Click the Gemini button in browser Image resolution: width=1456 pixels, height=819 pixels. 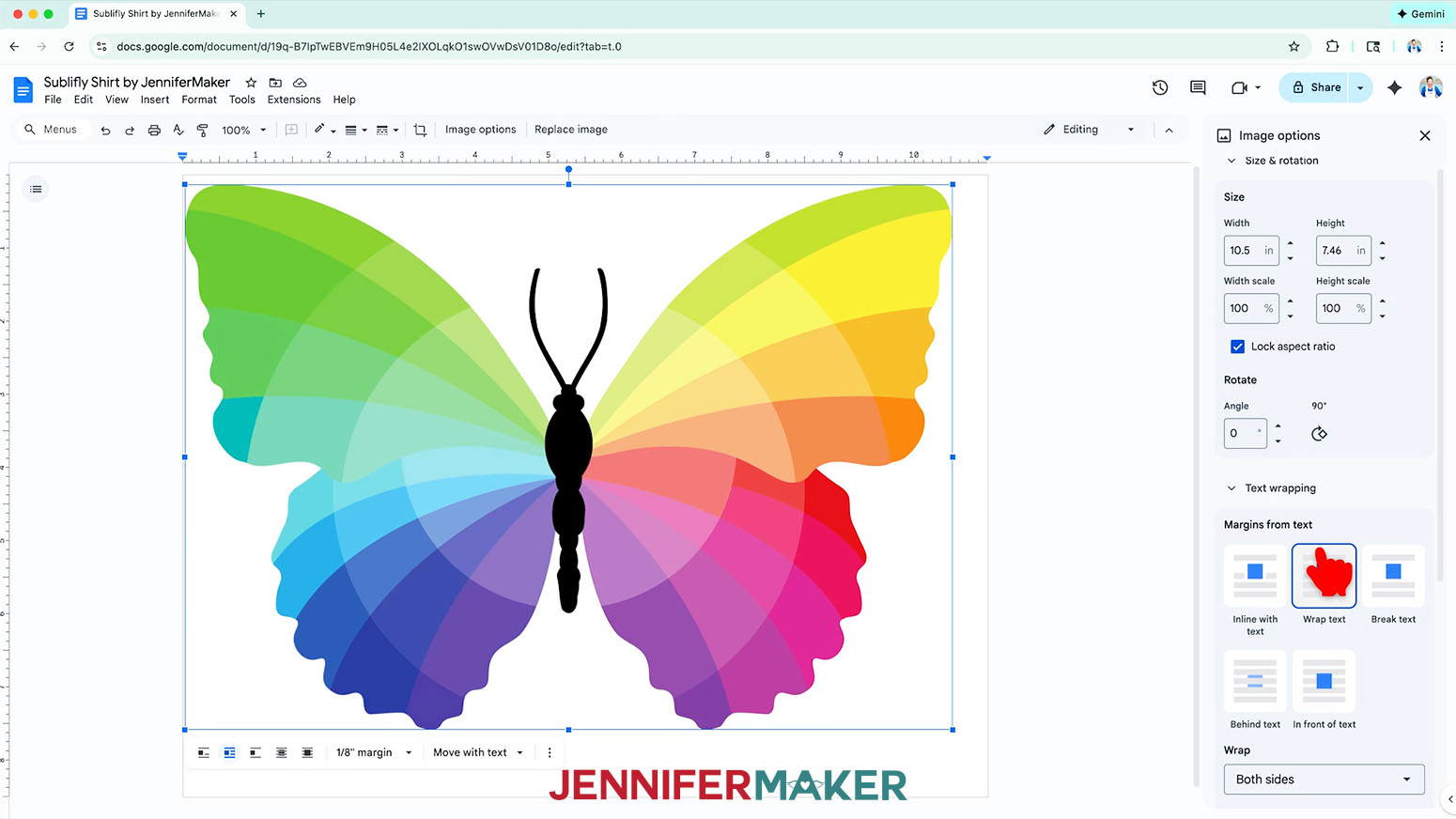click(1420, 14)
